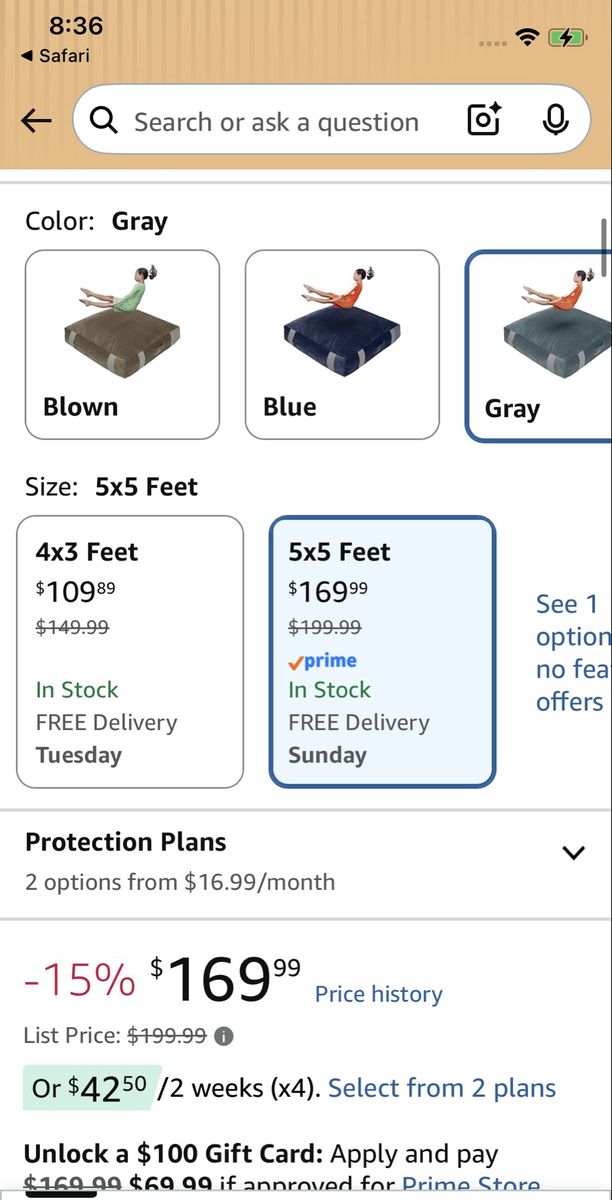The height and width of the screenshot is (1200, 612).
Task: Open the Price history link
Action: 379,994
